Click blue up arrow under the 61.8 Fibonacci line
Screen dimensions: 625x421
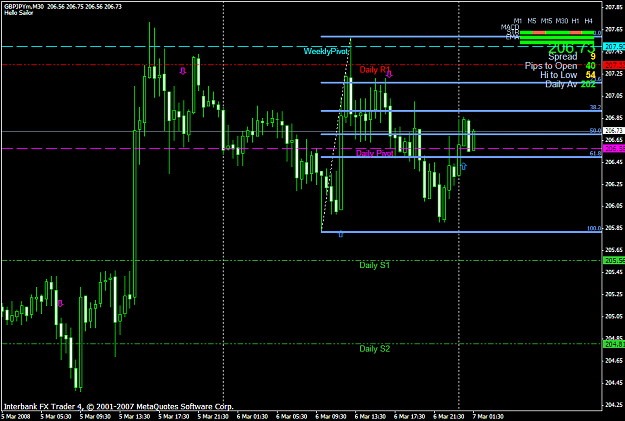[x=463, y=166]
